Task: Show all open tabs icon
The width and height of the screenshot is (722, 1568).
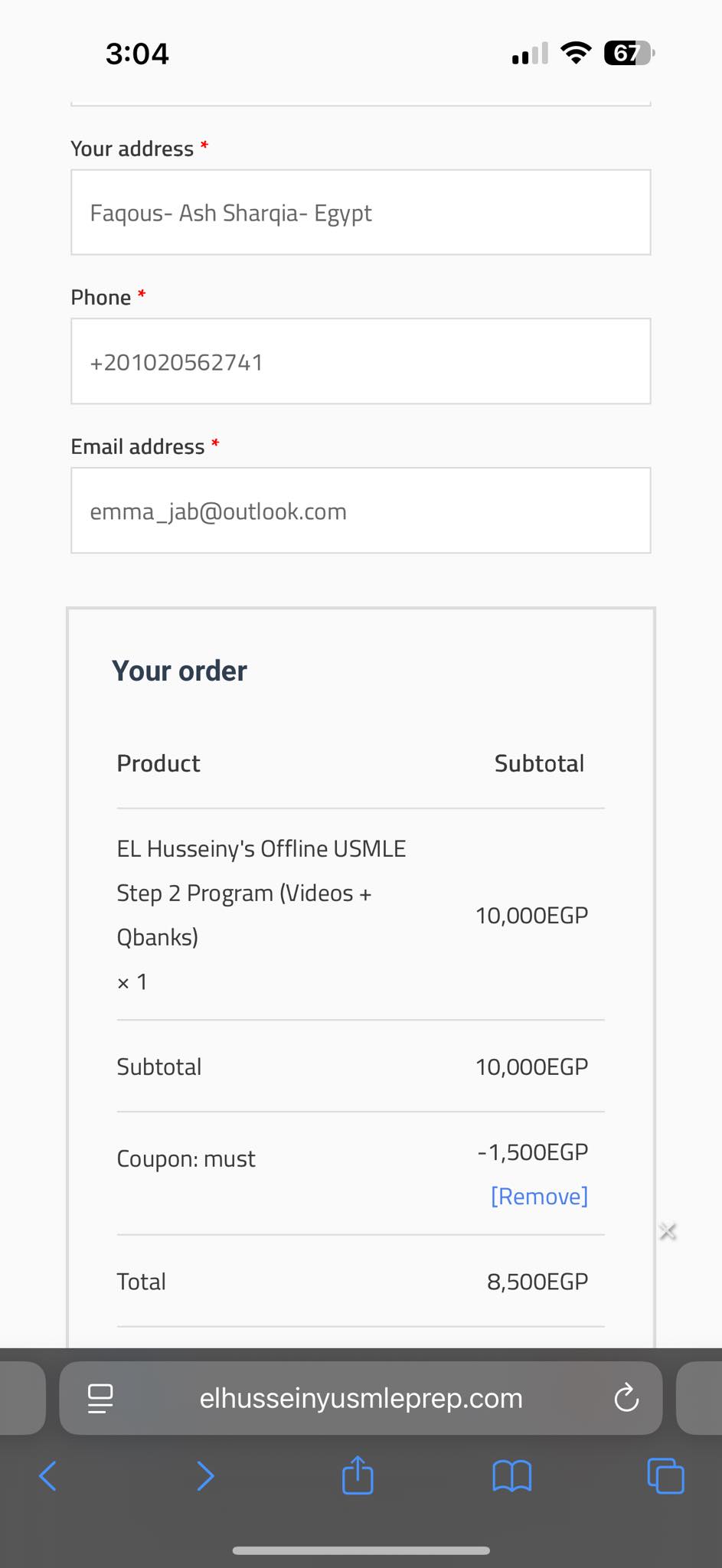Action: 665,1475
